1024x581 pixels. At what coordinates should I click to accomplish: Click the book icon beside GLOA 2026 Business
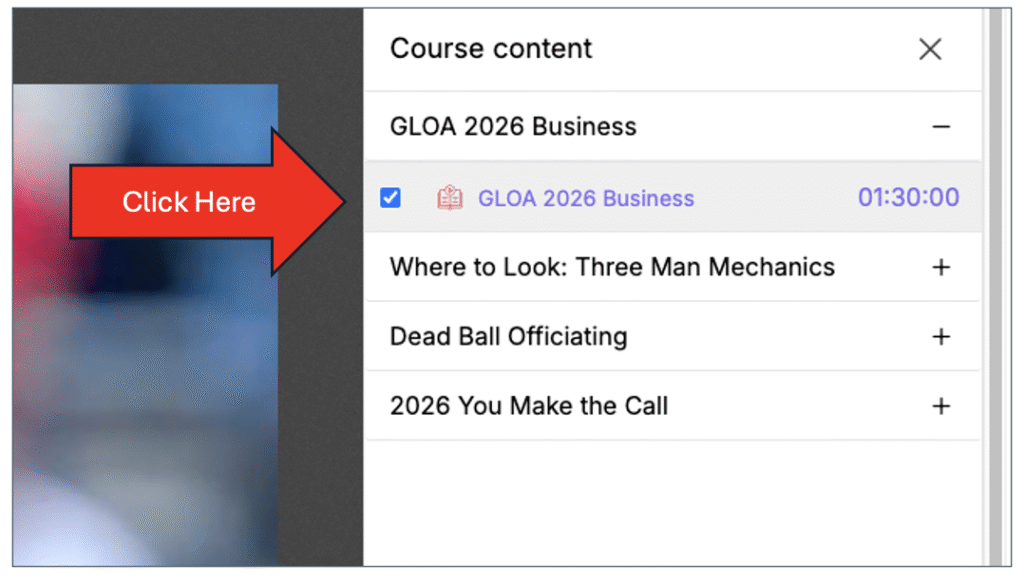[x=450, y=198]
